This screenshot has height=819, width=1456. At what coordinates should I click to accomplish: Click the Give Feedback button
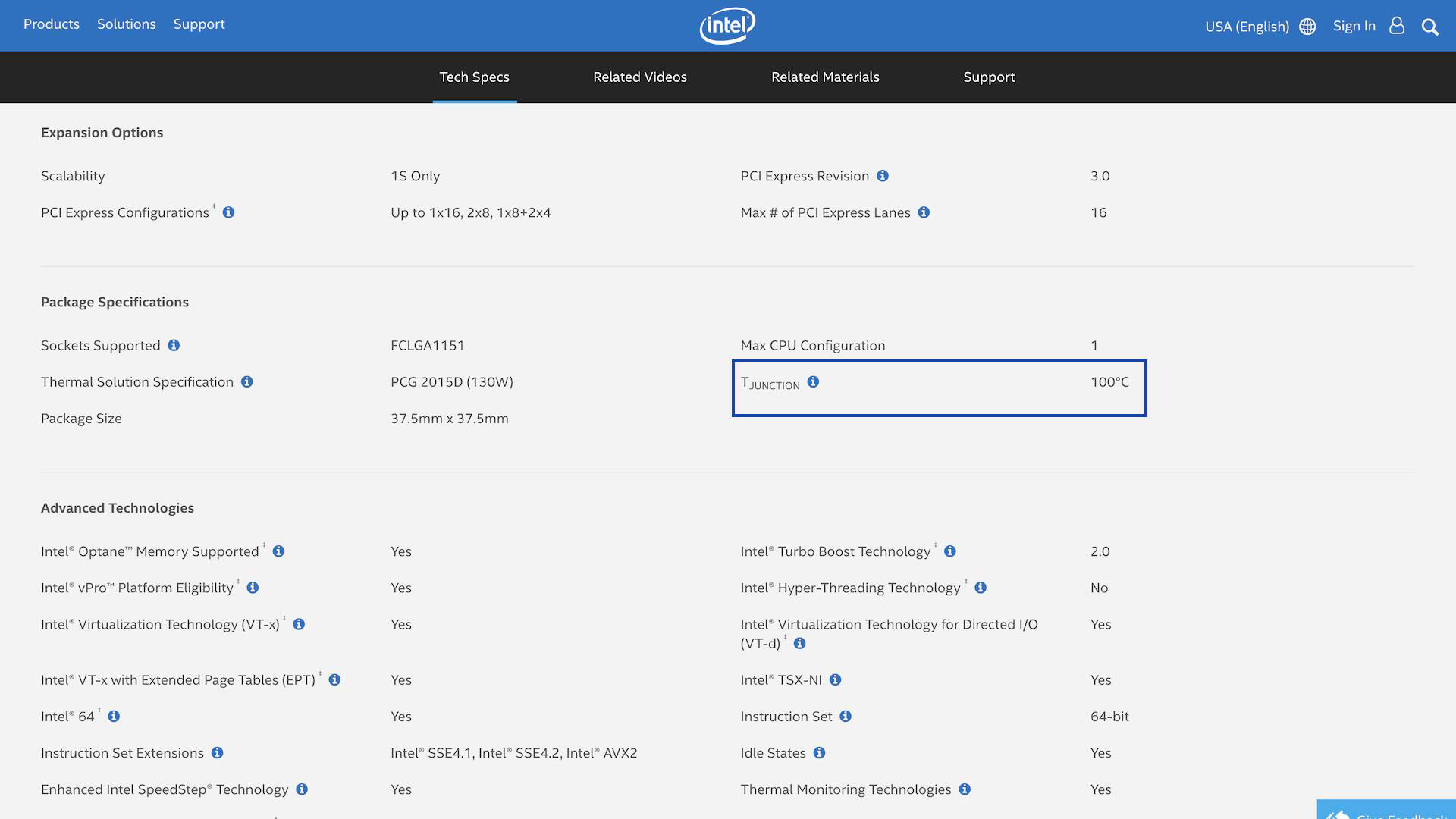(x=1388, y=811)
